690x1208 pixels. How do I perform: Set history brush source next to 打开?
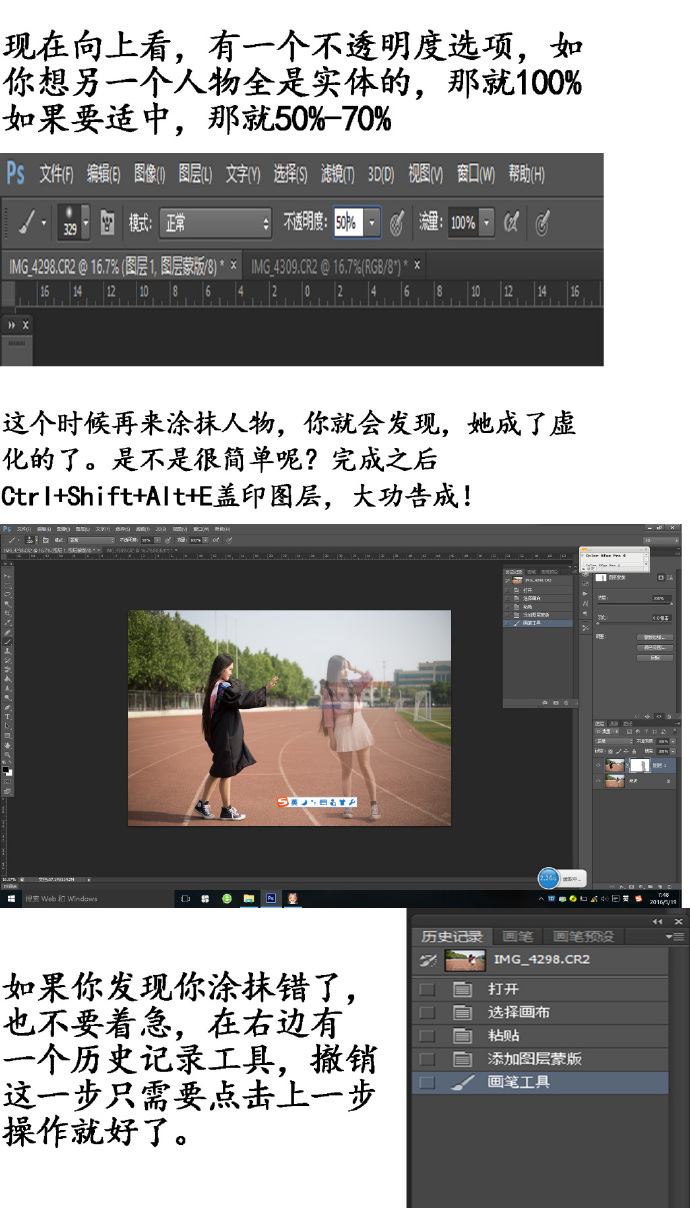(428, 989)
